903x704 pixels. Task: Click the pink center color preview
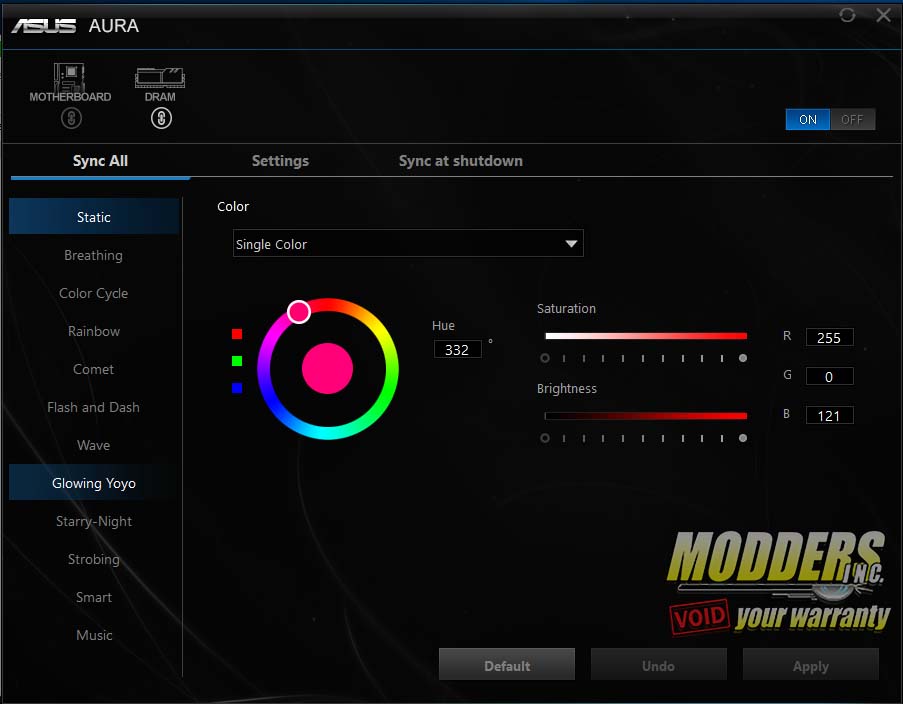coord(327,369)
